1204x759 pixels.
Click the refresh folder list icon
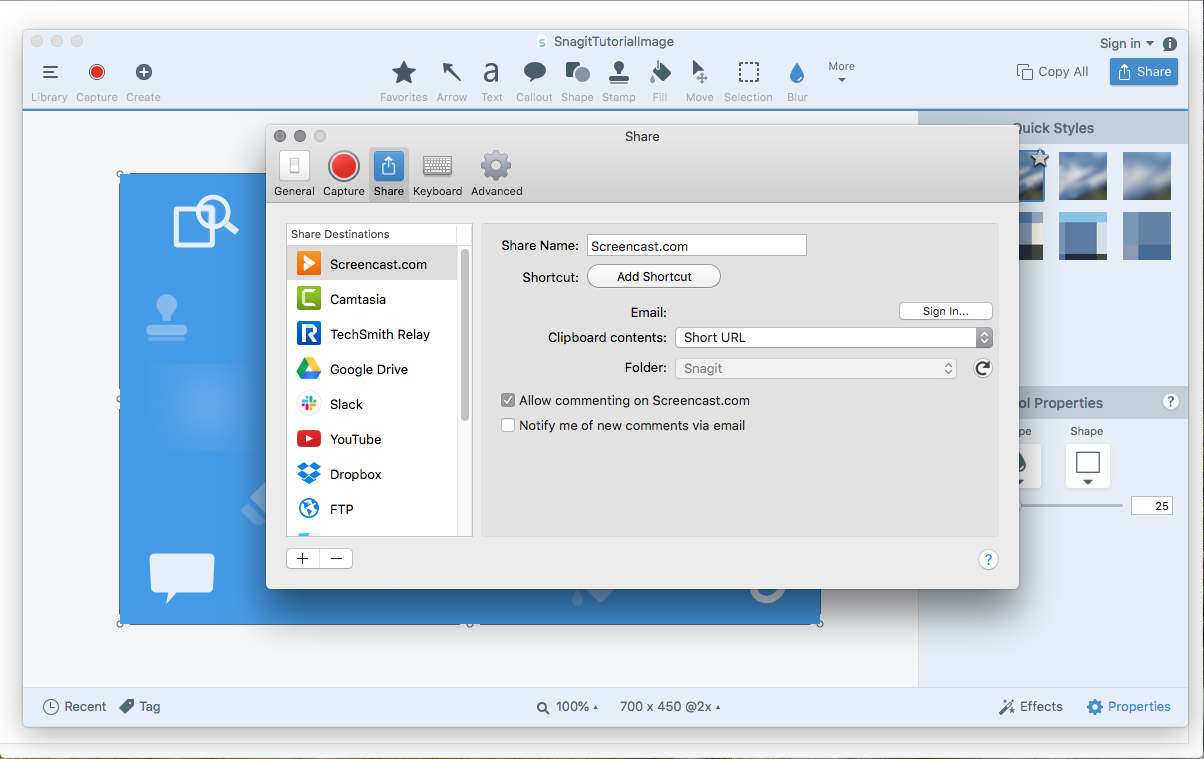(x=983, y=369)
